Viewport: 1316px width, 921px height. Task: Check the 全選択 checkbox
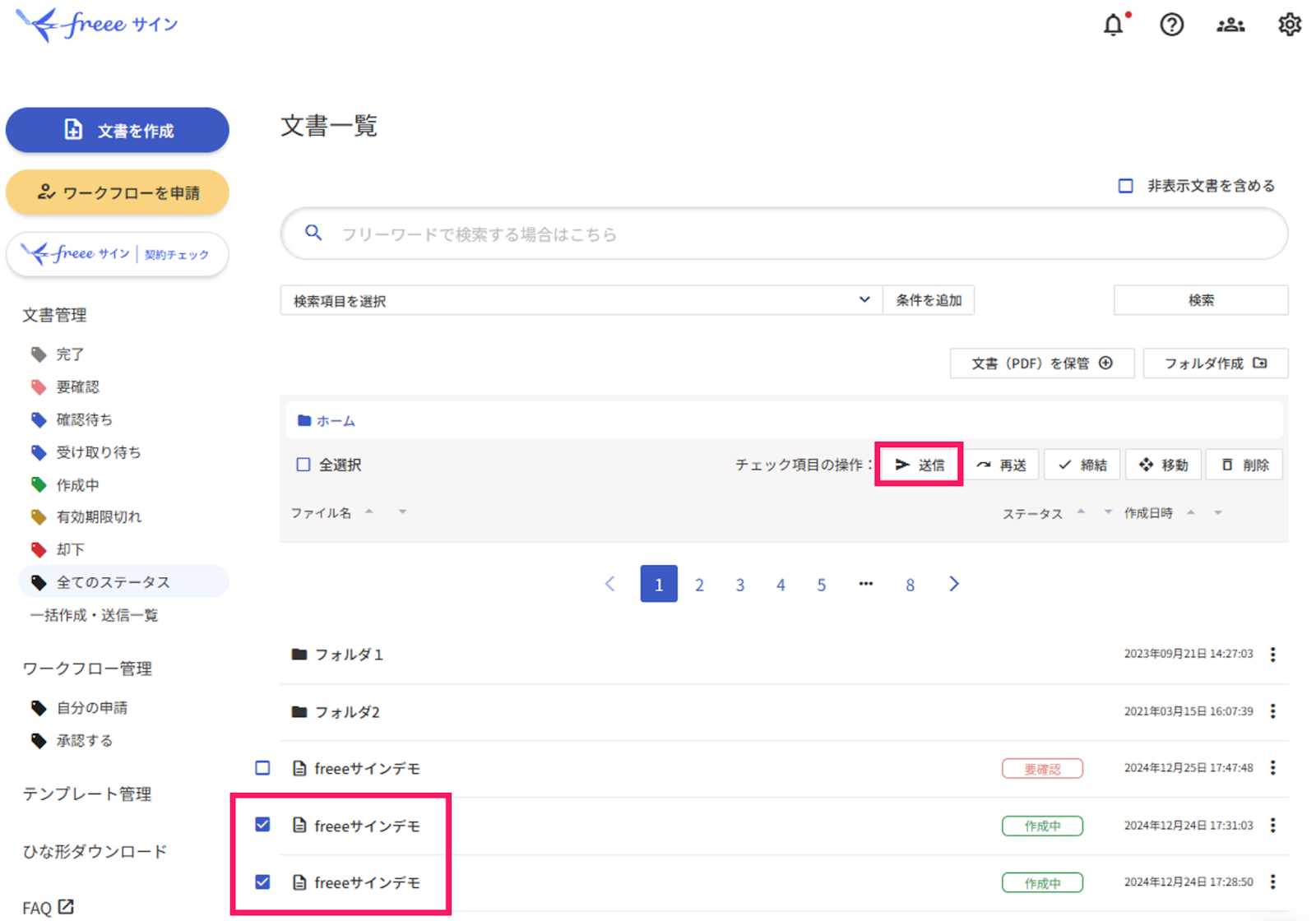point(304,465)
